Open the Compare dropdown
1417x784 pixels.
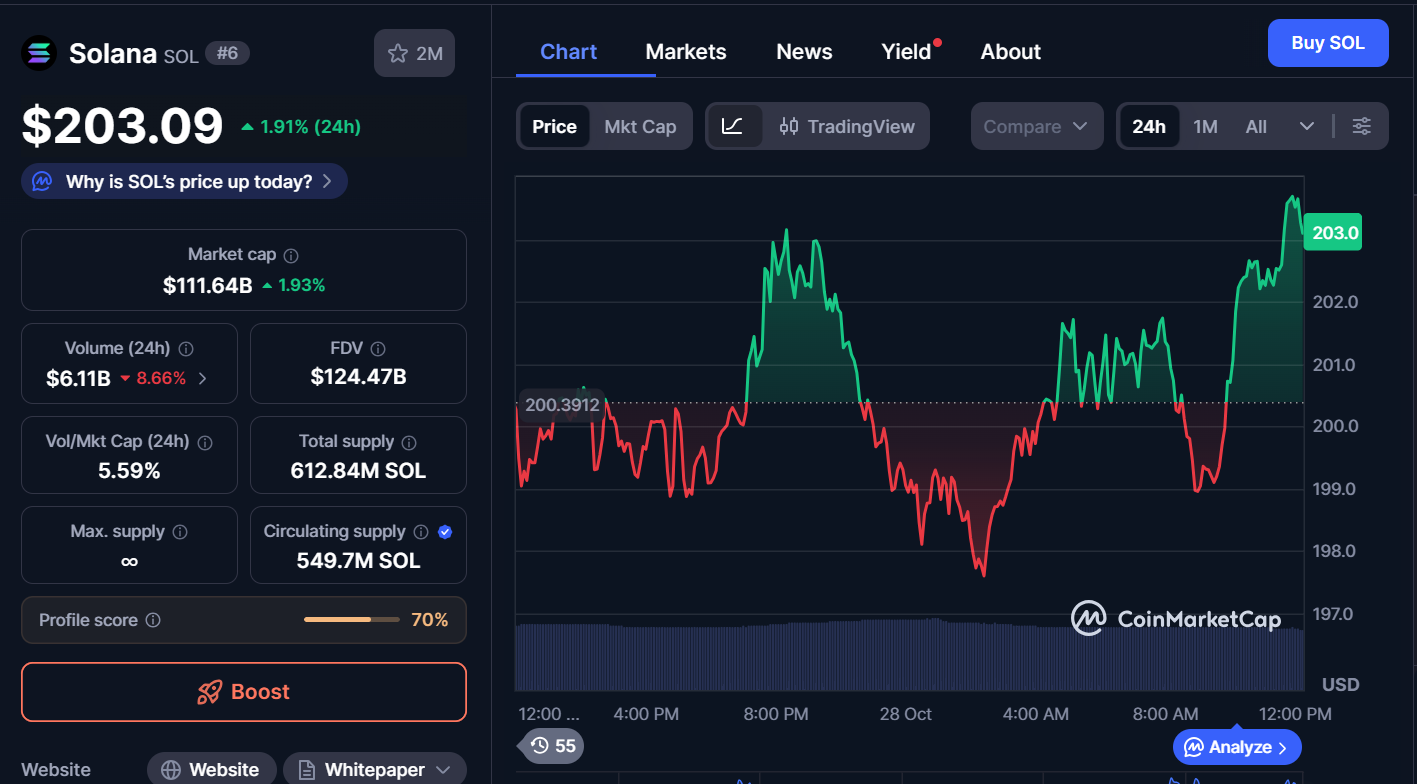[1036, 126]
